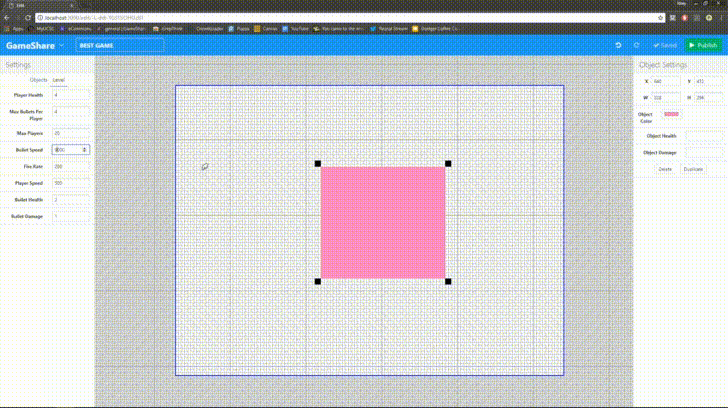Open the pink Object Color swatch
Image resolution: width=728 pixels, height=408 pixels.
[671, 114]
